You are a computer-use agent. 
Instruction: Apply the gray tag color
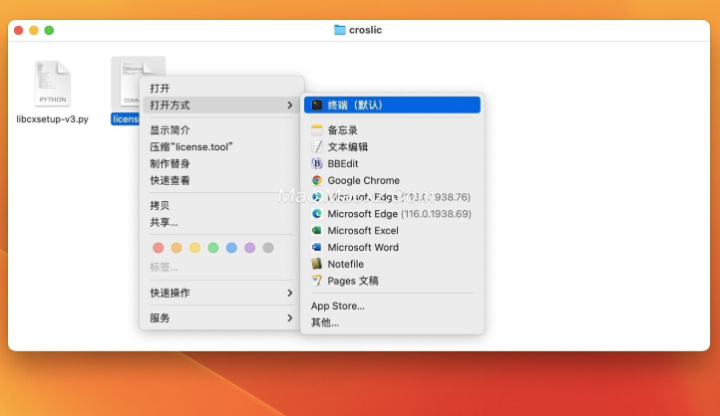(268, 248)
